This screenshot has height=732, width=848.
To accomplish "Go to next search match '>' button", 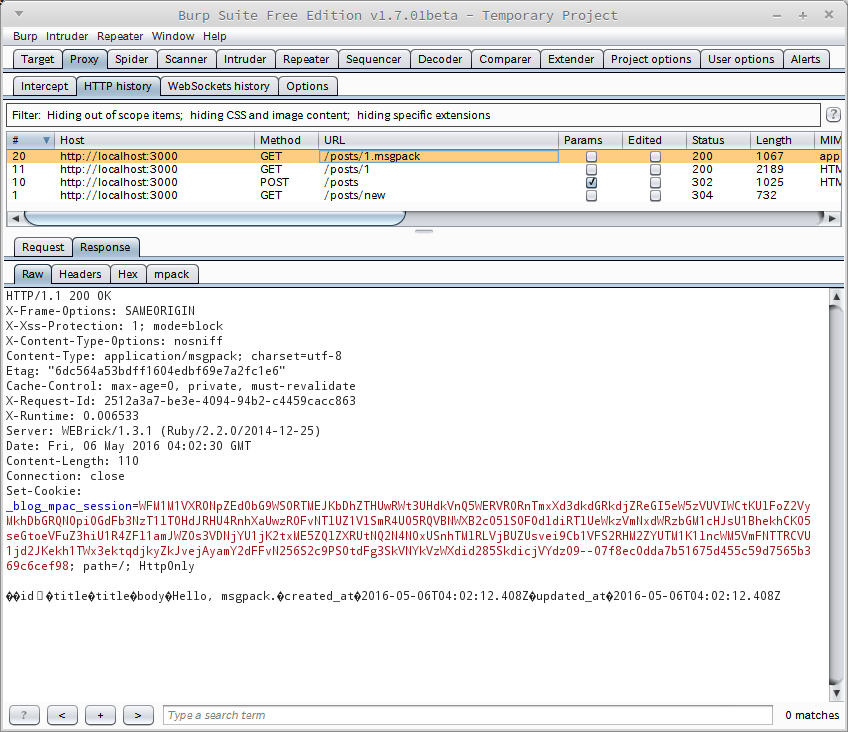I will pos(138,715).
